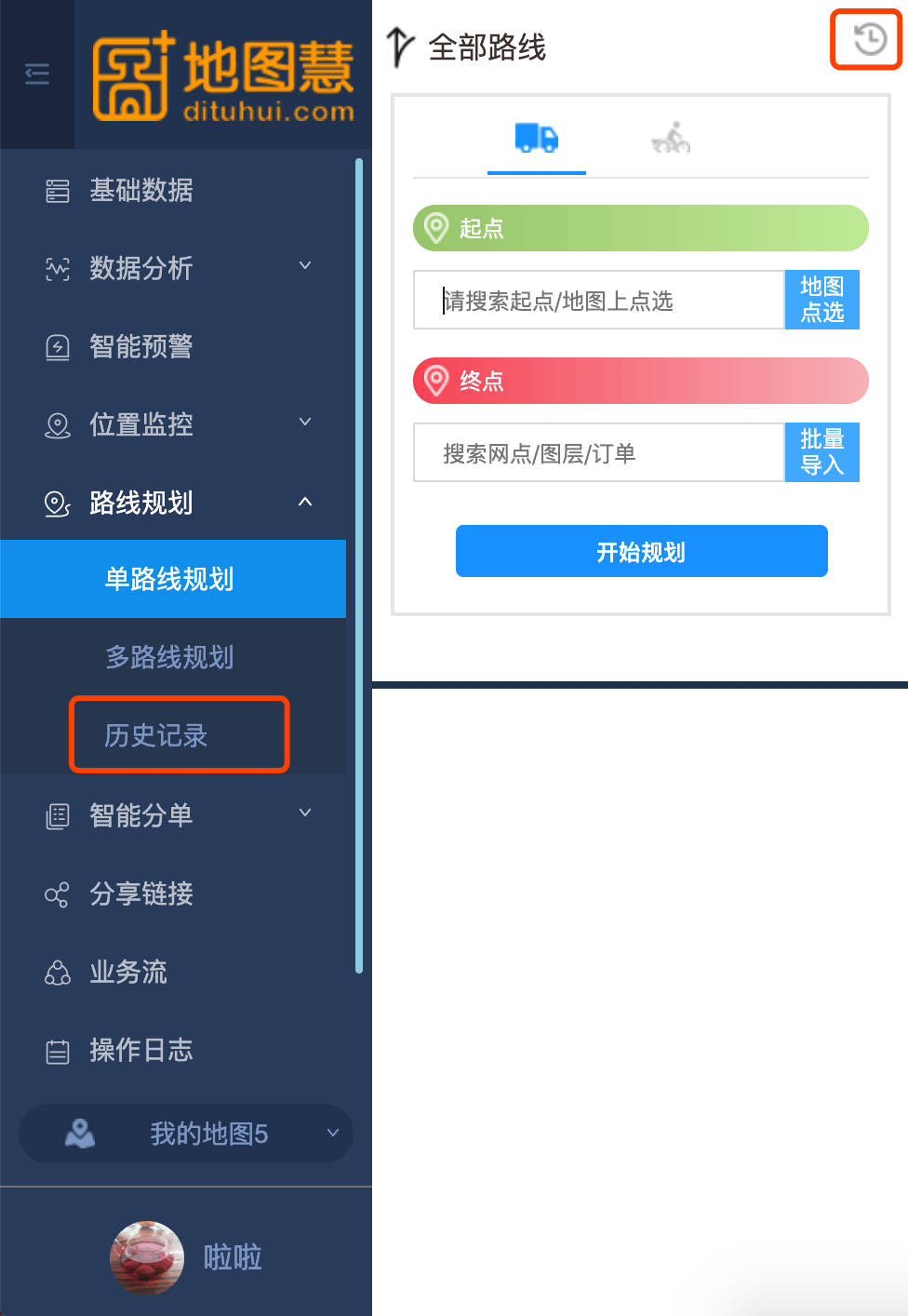Image resolution: width=908 pixels, height=1316 pixels.
Task: Click the 分享链接 share icon
Action: tap(58, 894)
